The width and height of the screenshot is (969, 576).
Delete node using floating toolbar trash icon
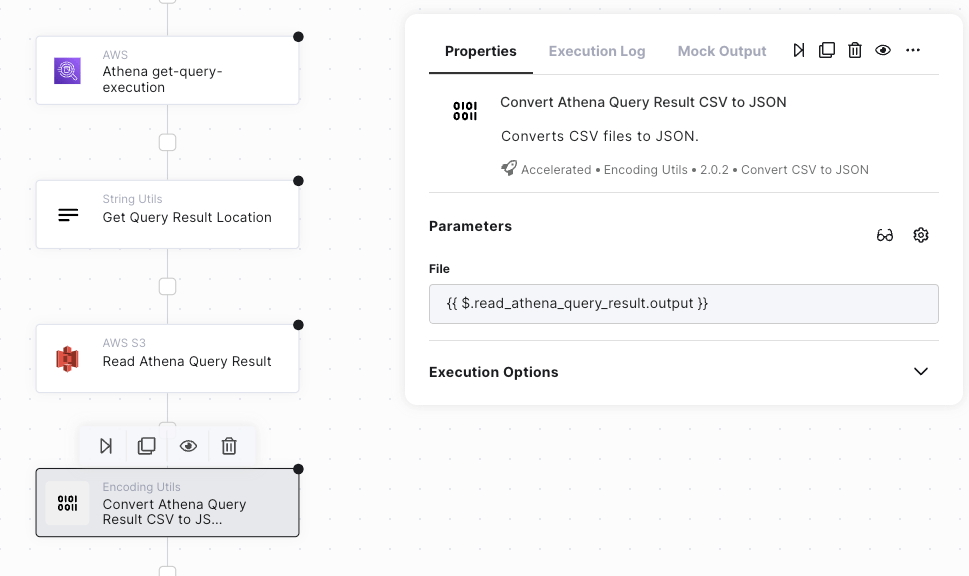(x=229, y=446)
